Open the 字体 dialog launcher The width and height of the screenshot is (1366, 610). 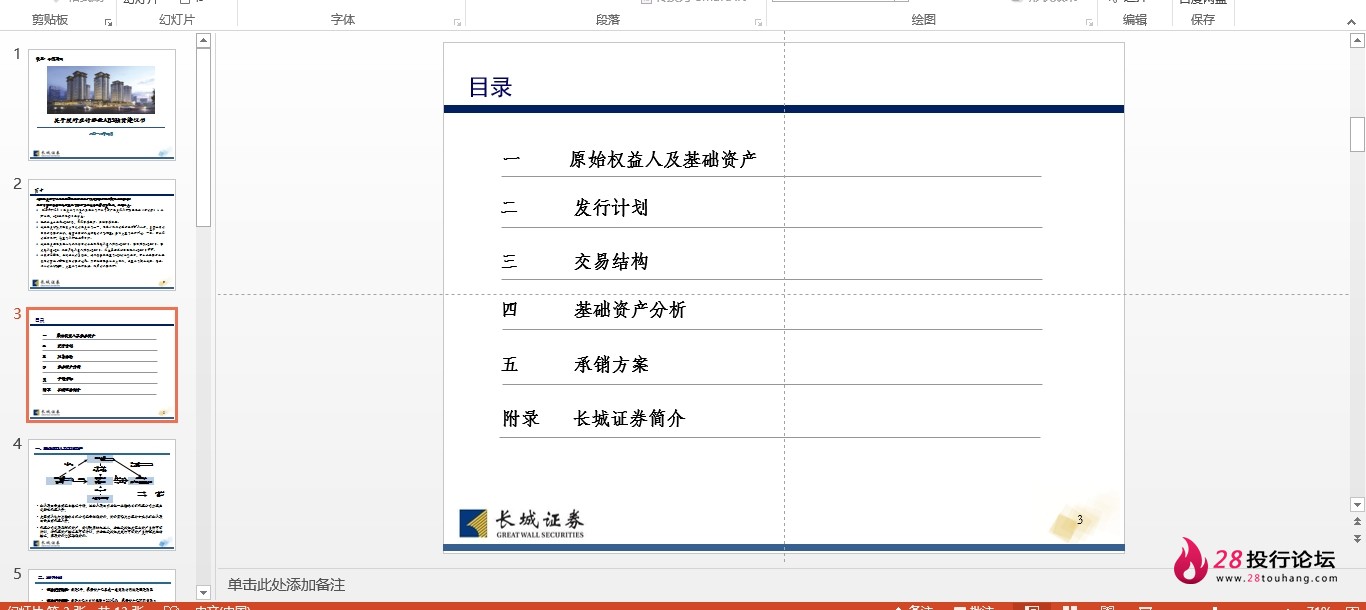458,22
